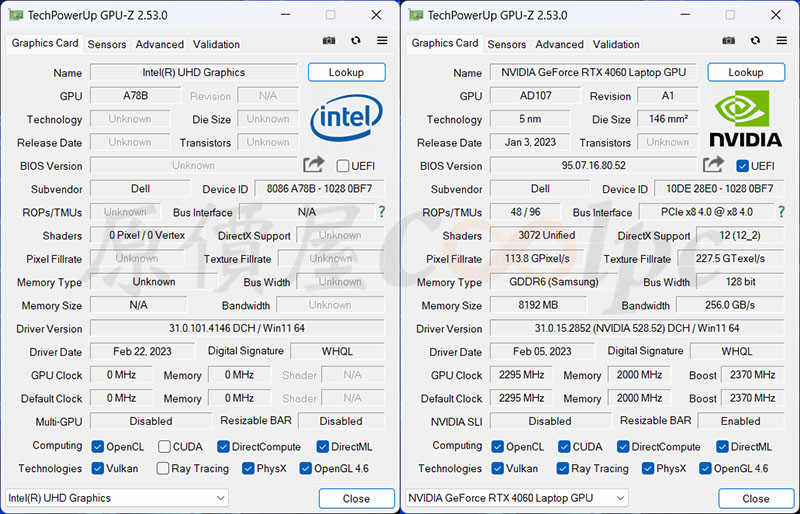This screenshot has width=800, height=514.
Task: Open NVIDIA GeForce RTX 4060 GPU selector dropdown
Action: [516, 498]
